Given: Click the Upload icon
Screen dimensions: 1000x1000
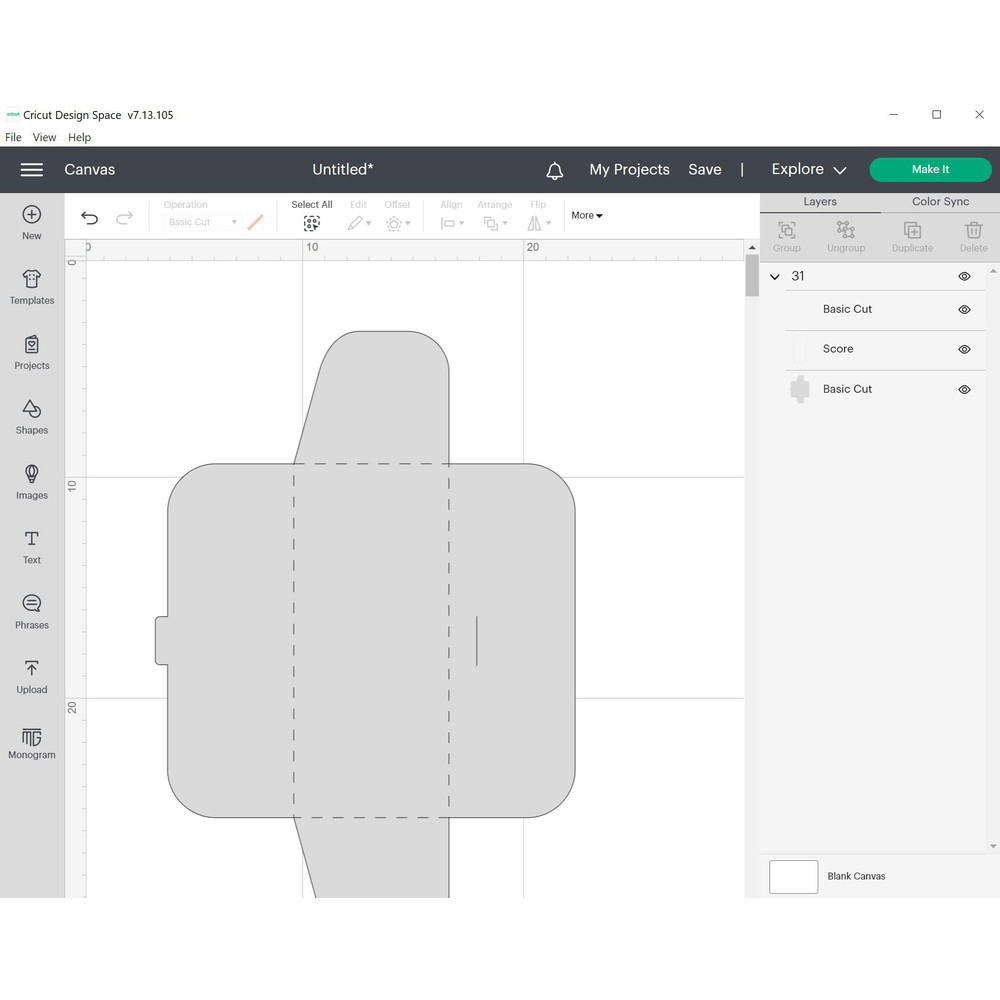Looking at the screenshot, I should tap(32, 670).
